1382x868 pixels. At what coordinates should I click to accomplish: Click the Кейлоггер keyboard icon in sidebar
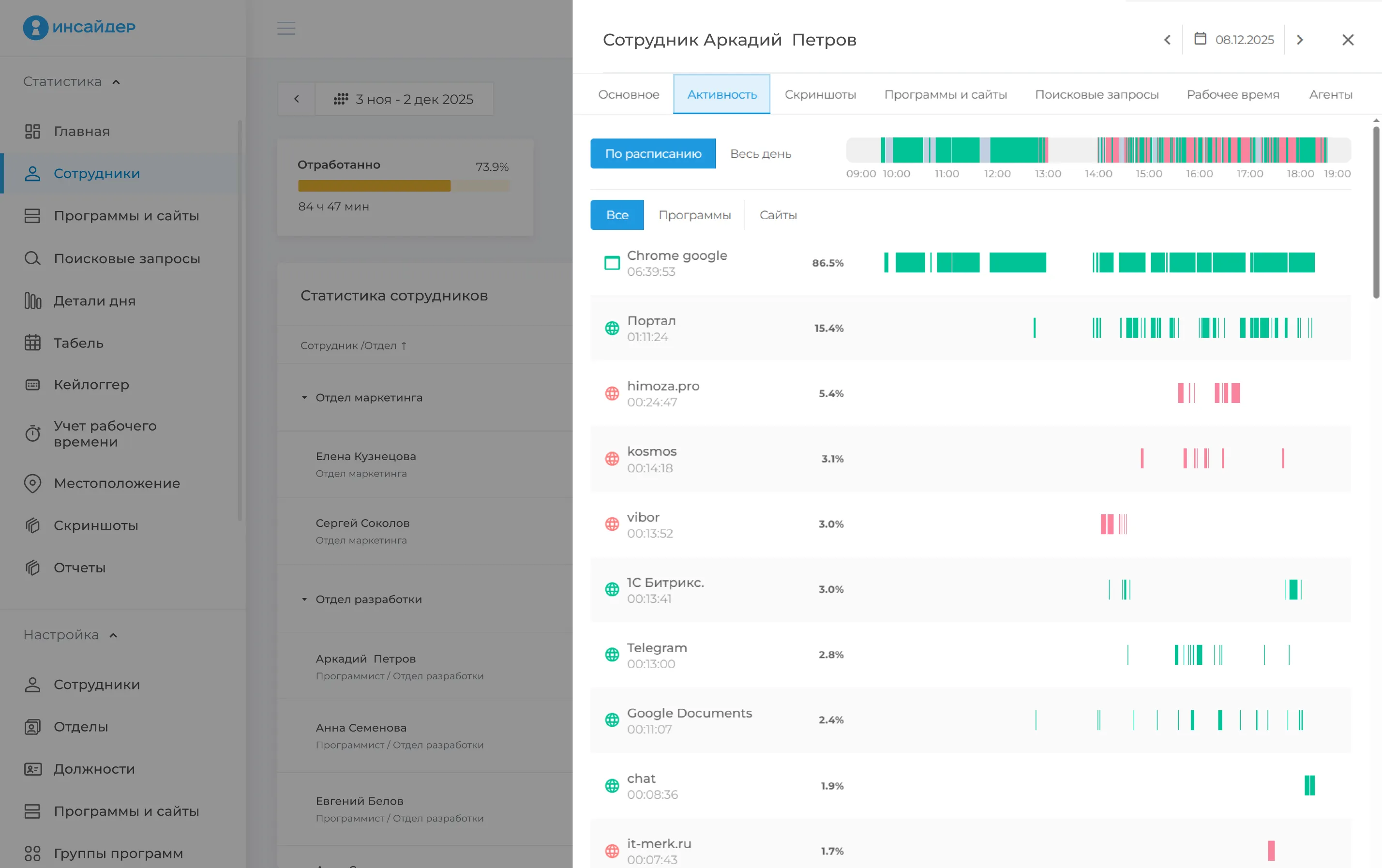click(x=33, y=384)
